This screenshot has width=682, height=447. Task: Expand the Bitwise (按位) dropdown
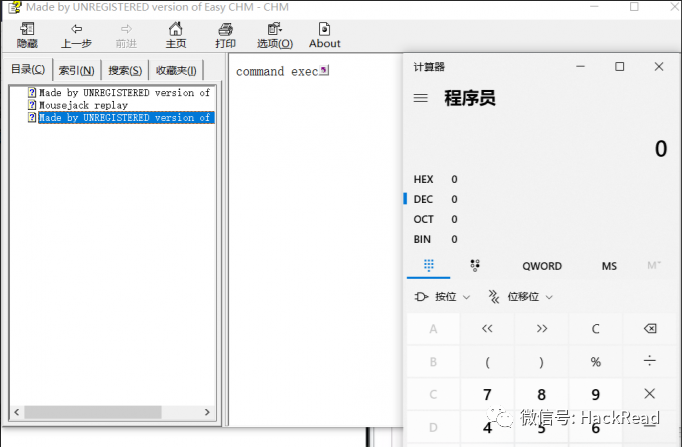442,297
